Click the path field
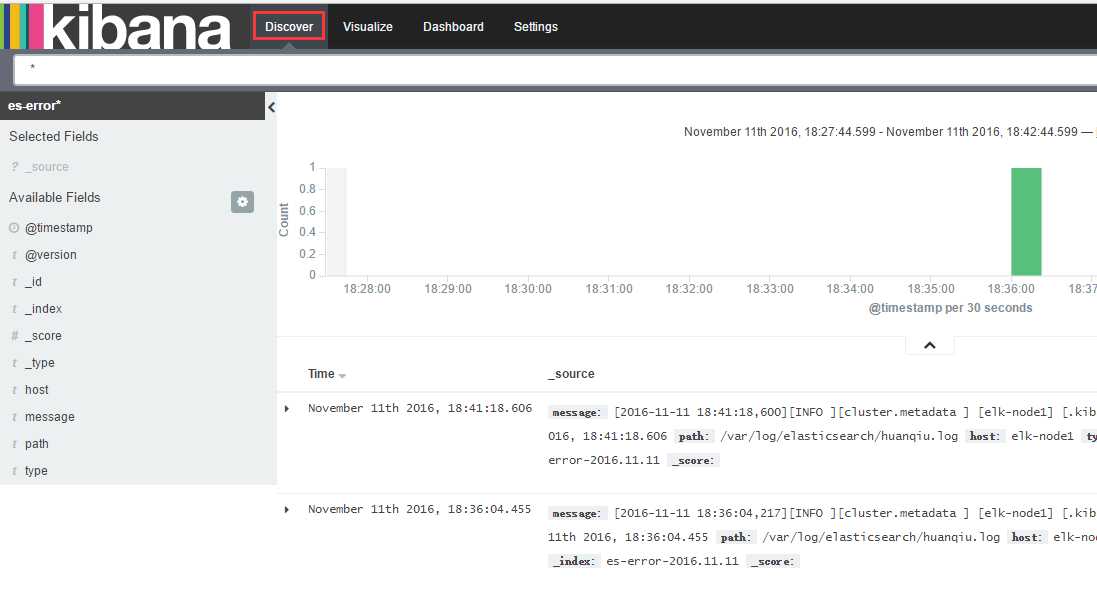Viewport: 1097px width, 600px height. coord(36,443)
